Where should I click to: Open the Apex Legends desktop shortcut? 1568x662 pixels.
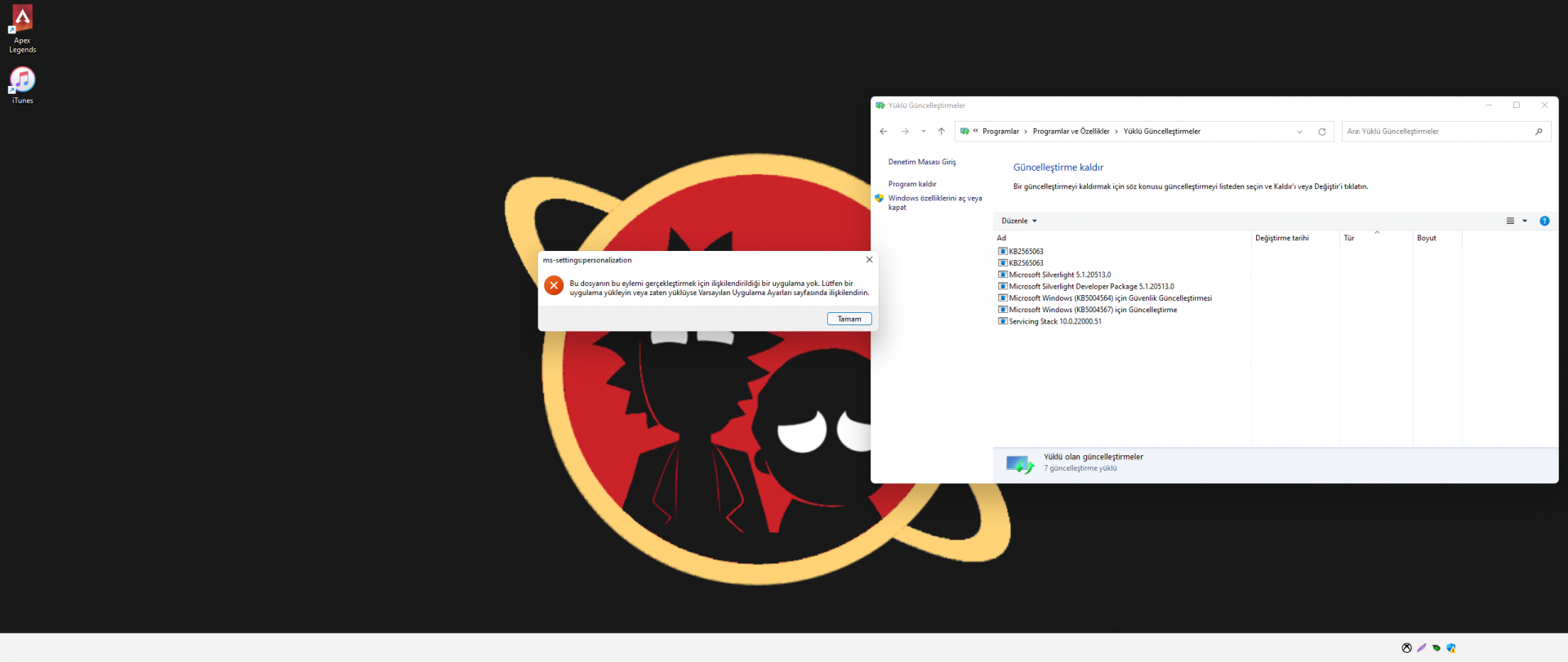tap(22, 29)
